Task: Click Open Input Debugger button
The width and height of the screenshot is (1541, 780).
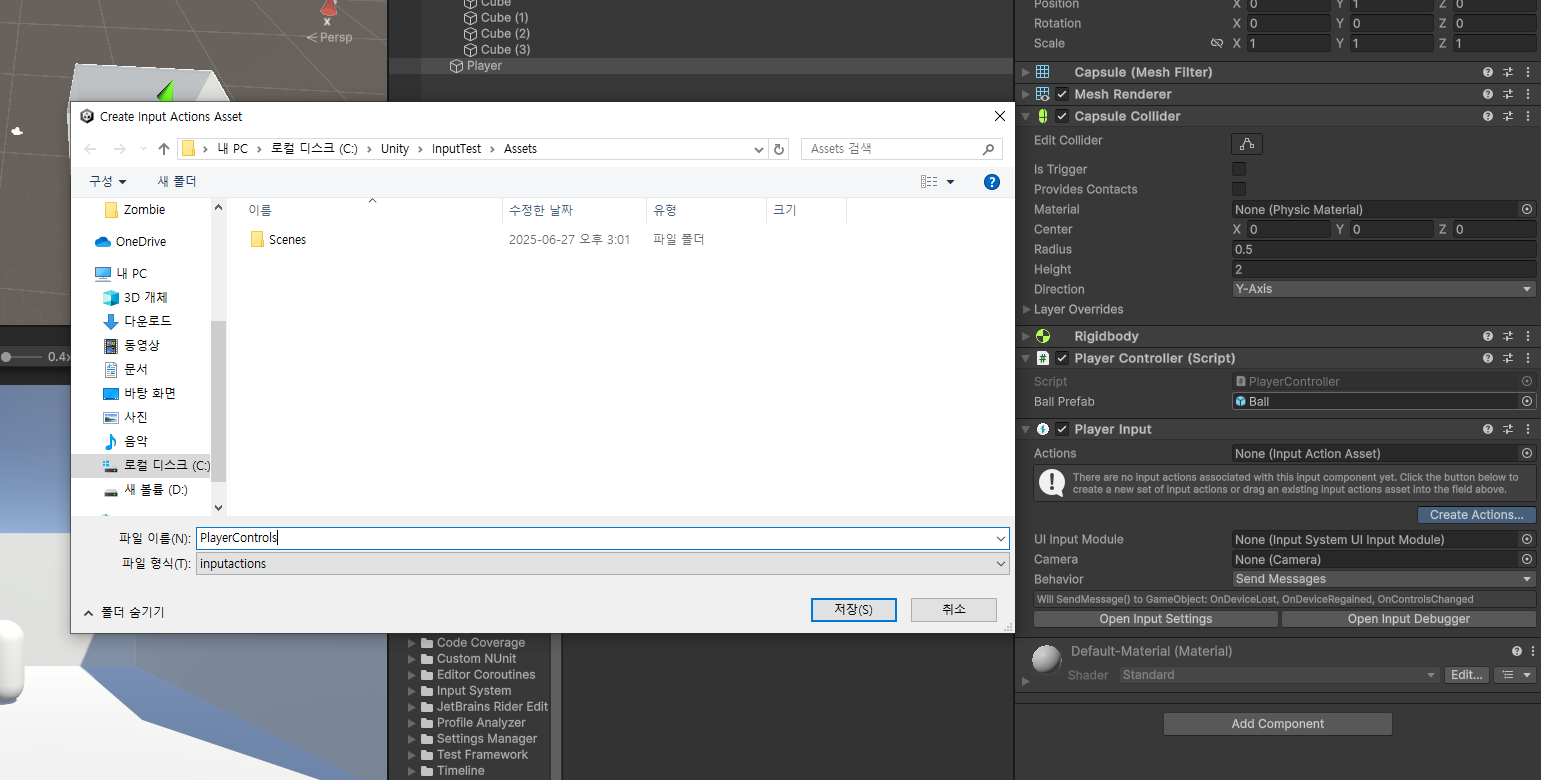Action: [1408, 619]
